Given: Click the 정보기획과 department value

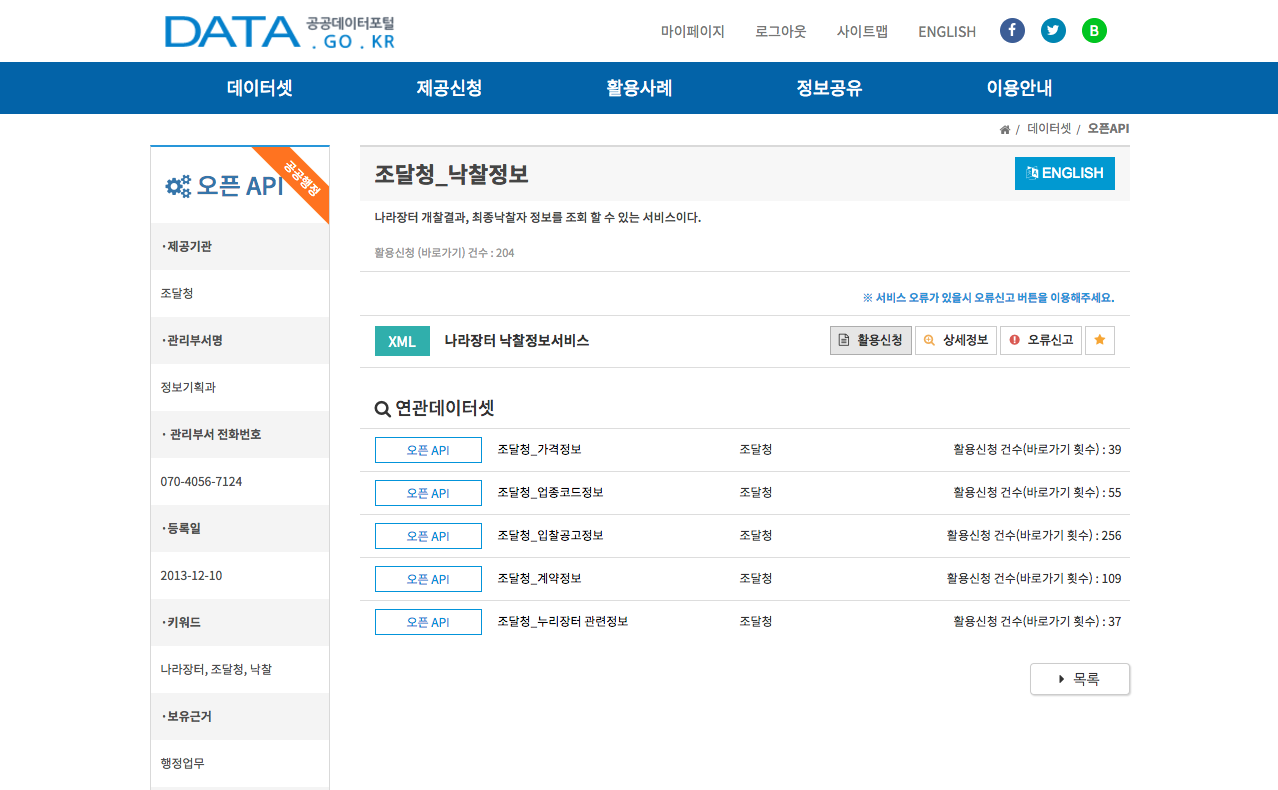Looking at the screenshot, I should point(188,388).
